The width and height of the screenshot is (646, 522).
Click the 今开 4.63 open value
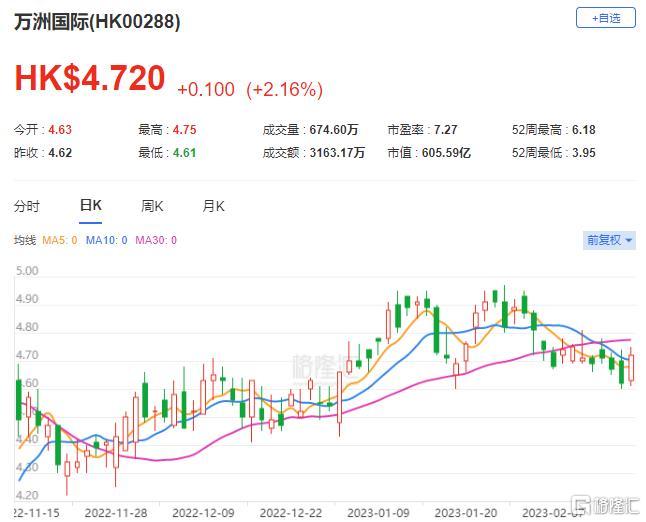tap(60, 130)
